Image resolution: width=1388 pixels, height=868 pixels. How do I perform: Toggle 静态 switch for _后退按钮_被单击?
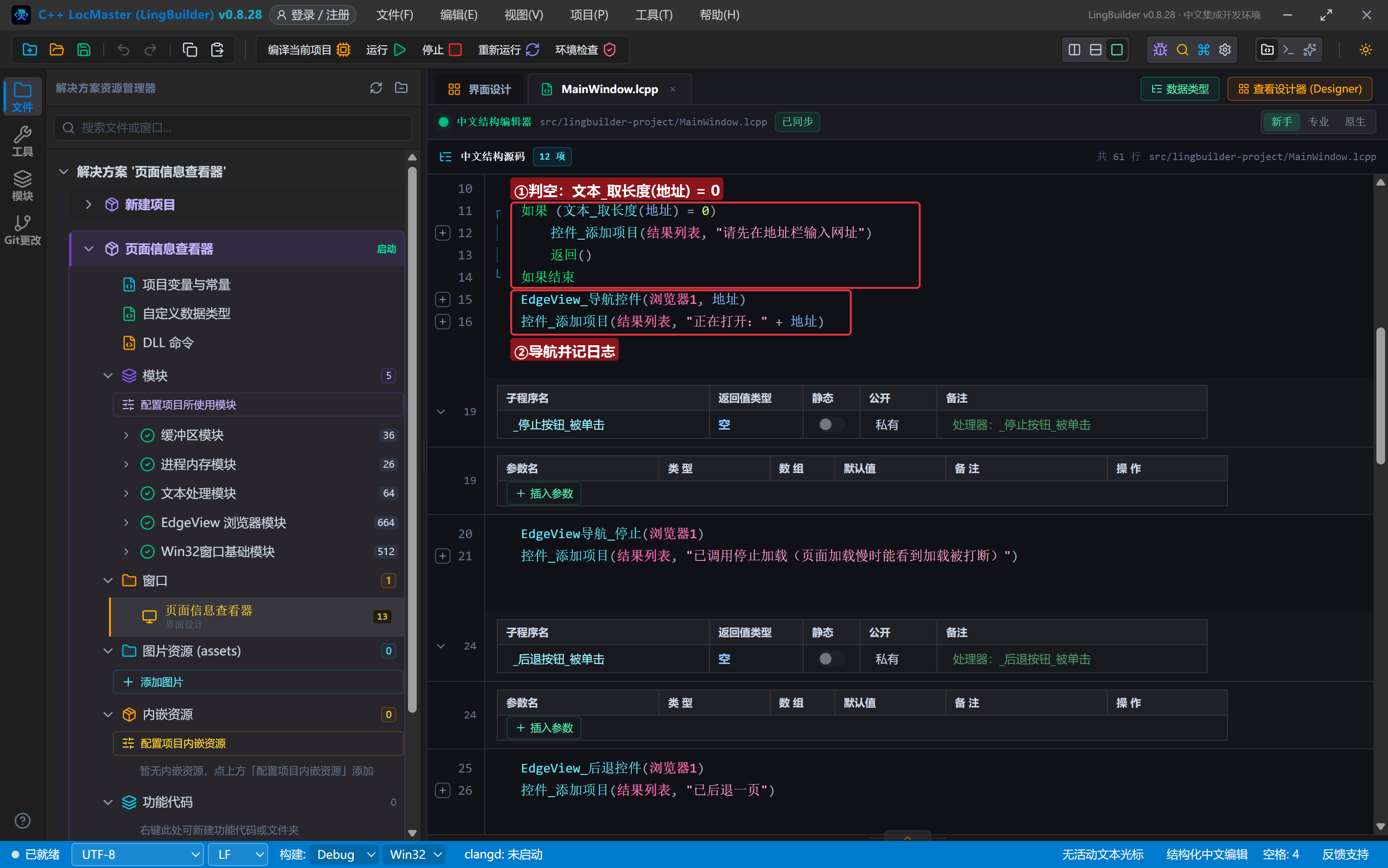pos(830,658)
